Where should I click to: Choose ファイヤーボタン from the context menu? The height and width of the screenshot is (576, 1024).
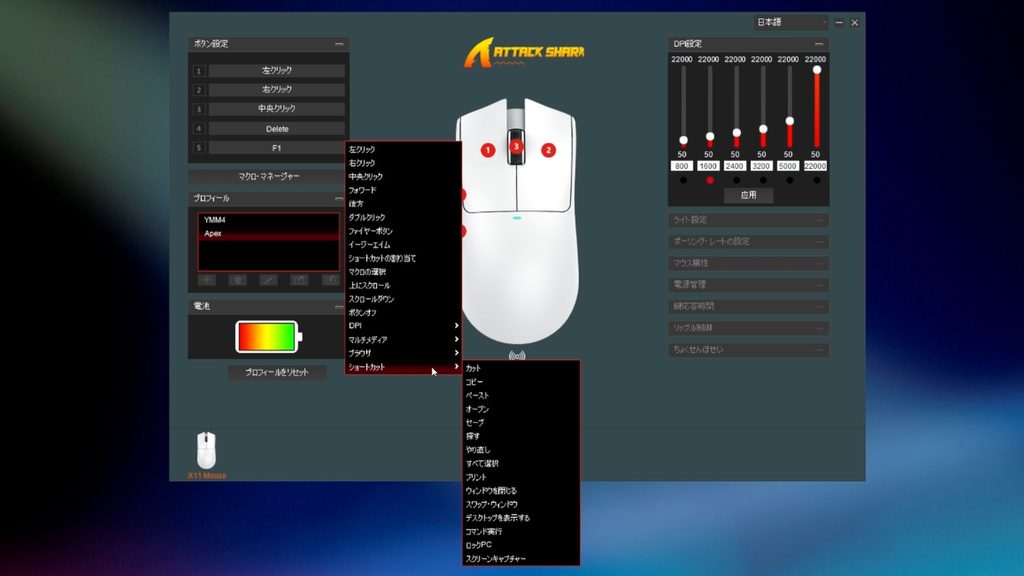[403, 231]
